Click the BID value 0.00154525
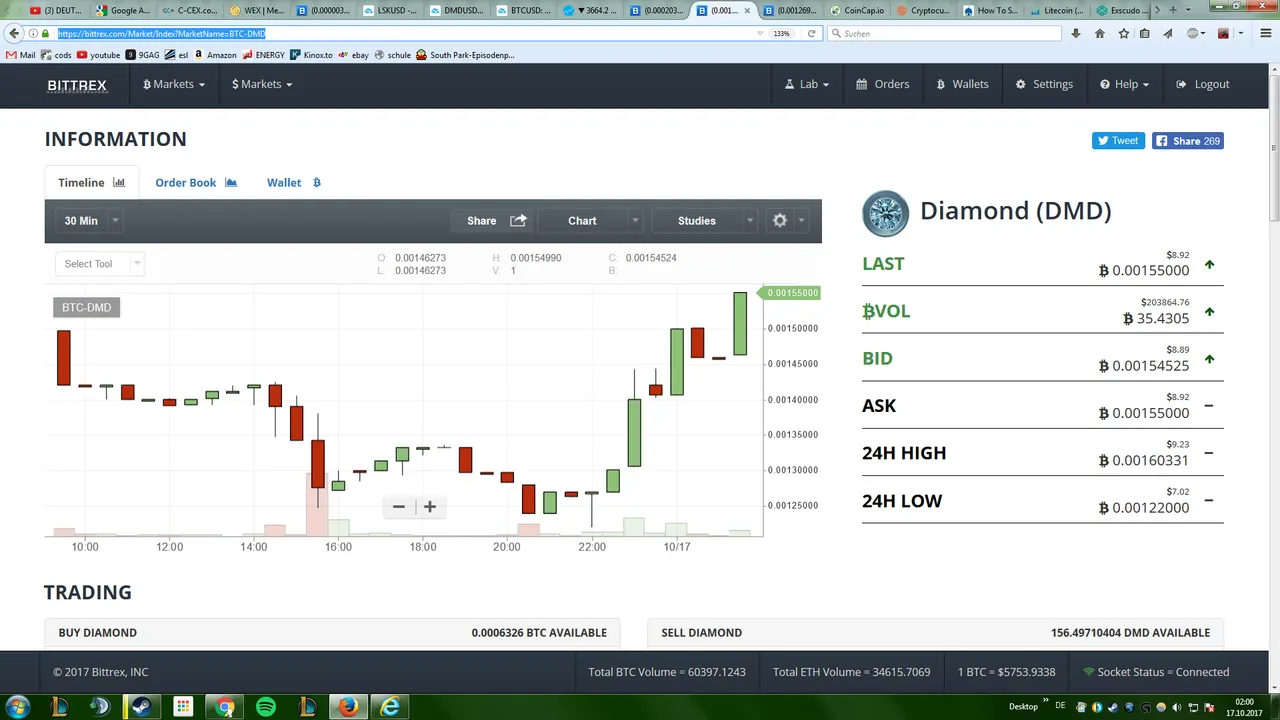The image size is (1280, 720). point(1144,365)
